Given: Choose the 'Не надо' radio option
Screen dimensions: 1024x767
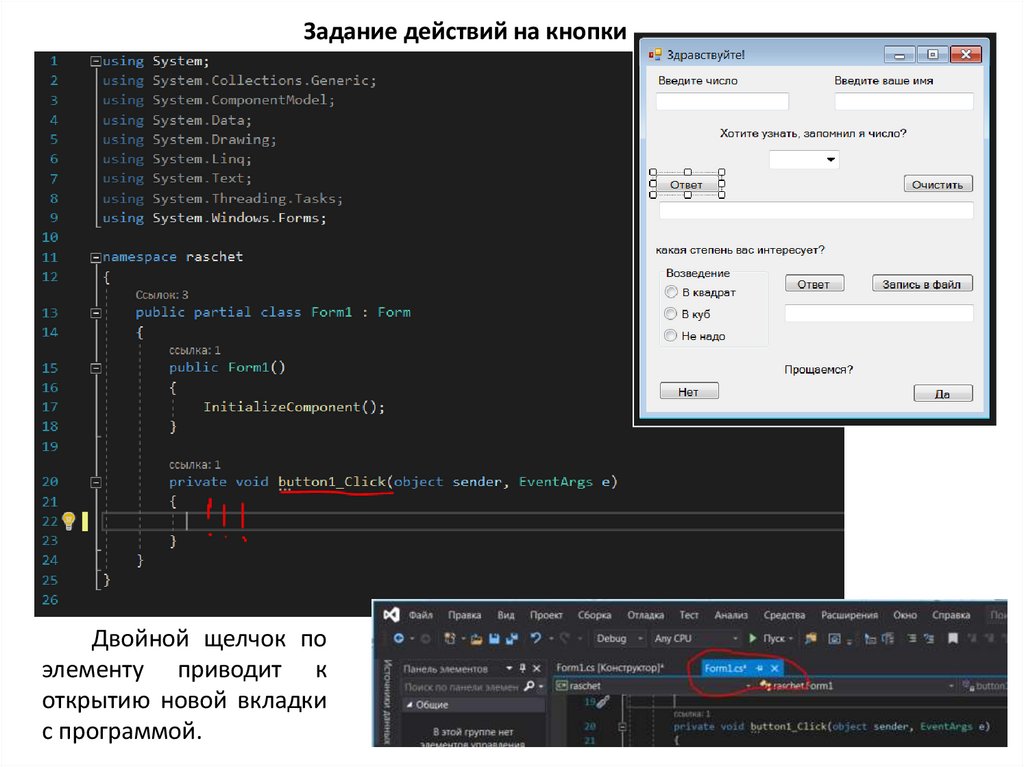Looking at the screenshot, I should click(671, 336).
